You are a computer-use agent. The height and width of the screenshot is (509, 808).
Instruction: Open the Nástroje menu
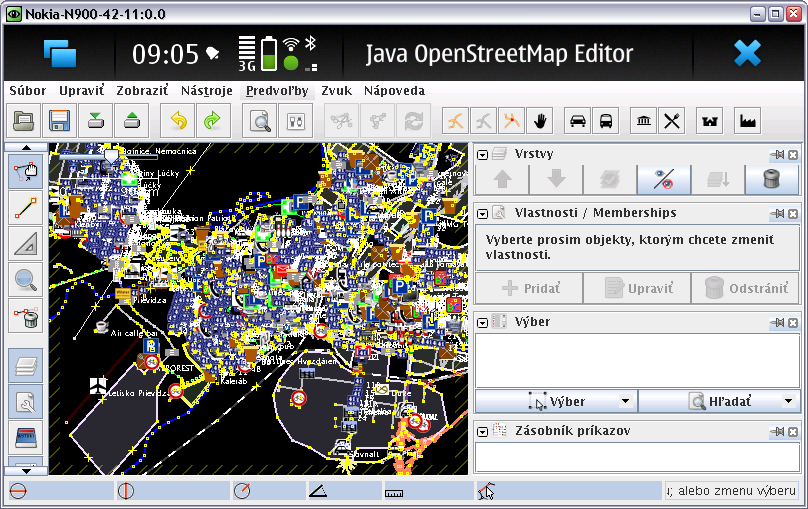pos(207,91)
